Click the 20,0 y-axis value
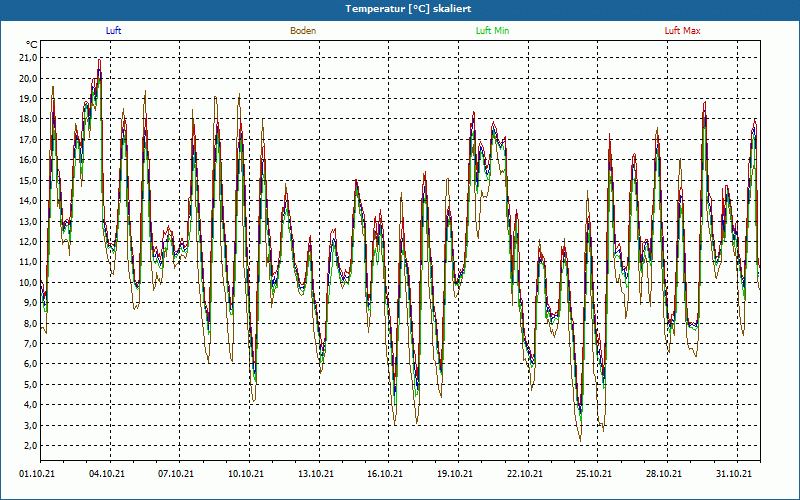 coord(29,78)
